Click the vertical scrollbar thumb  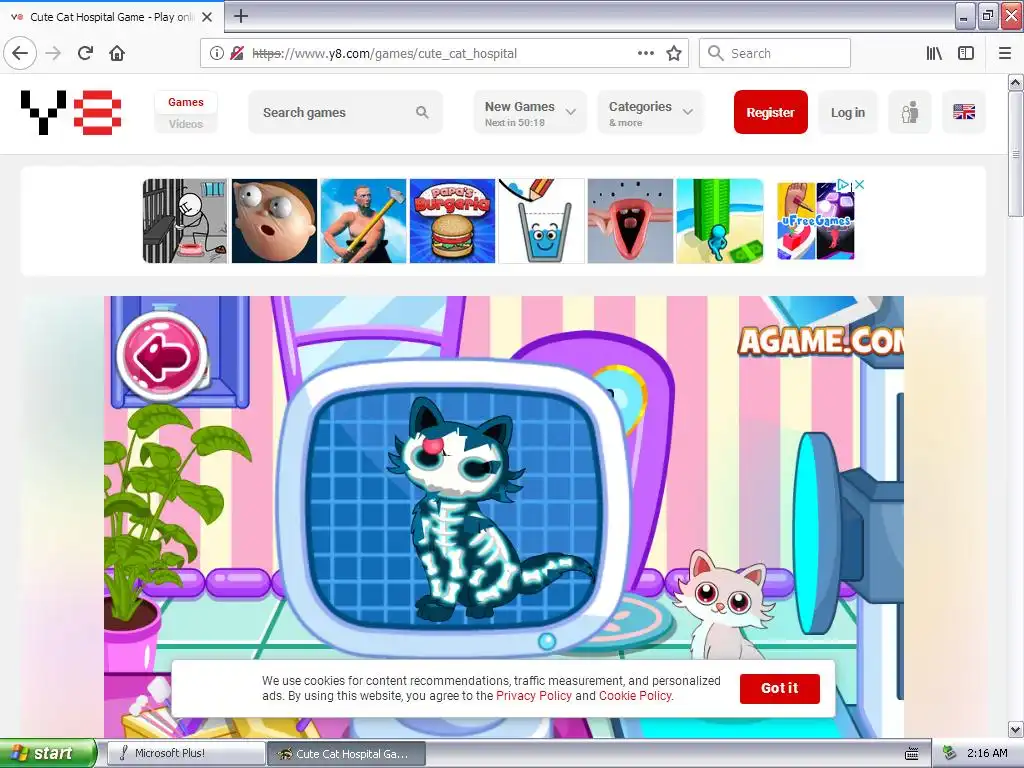(1016, 154)
